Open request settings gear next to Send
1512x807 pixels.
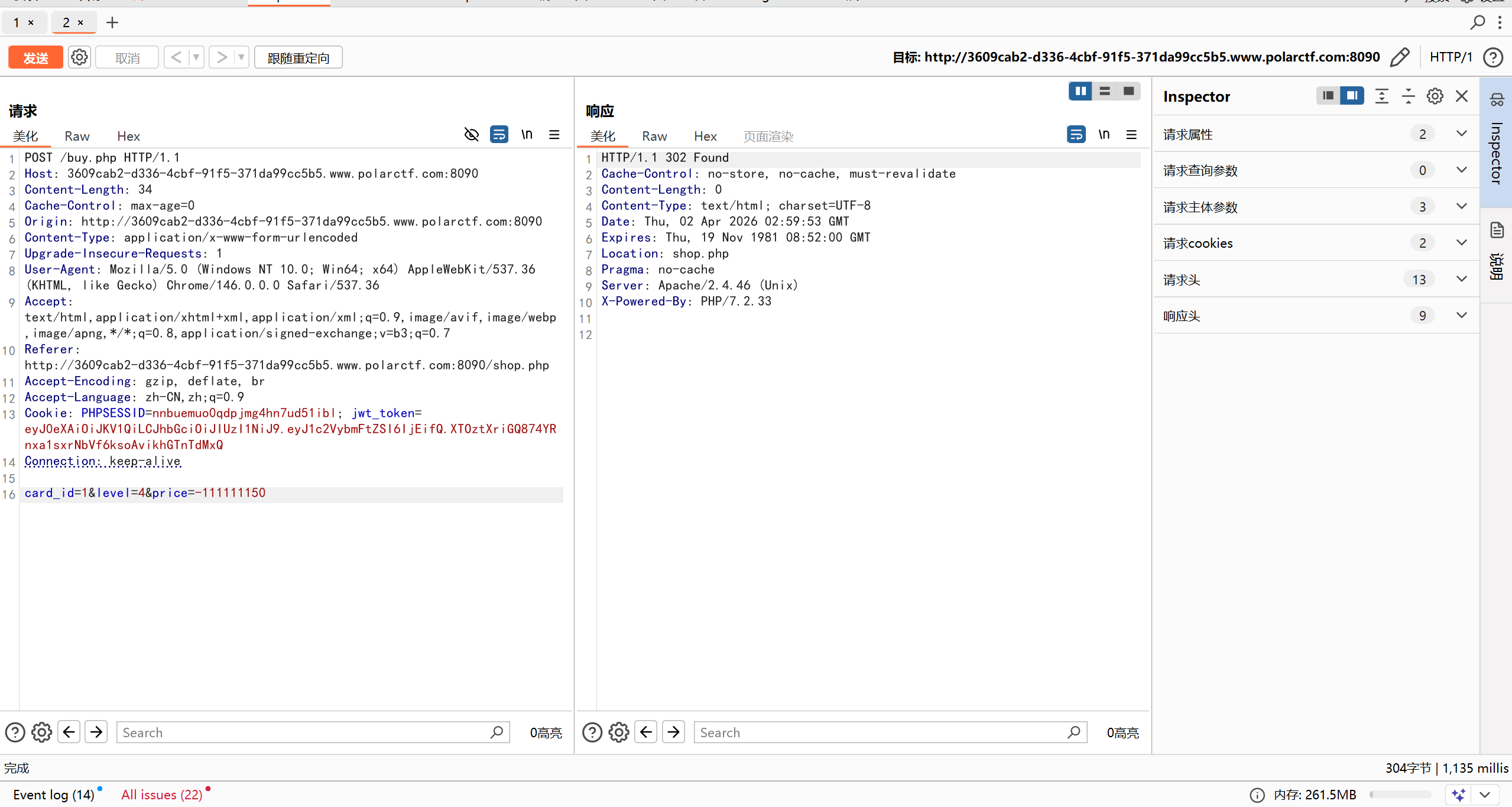point(79,57)
